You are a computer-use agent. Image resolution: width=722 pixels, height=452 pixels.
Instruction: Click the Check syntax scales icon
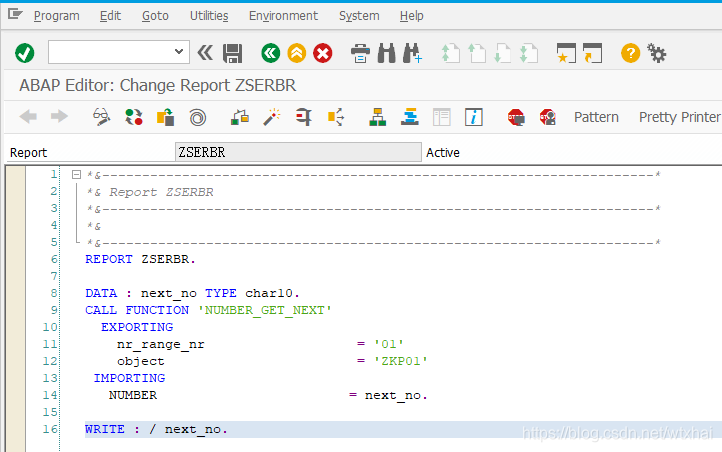pyautogui.click(x=239, y=117)
